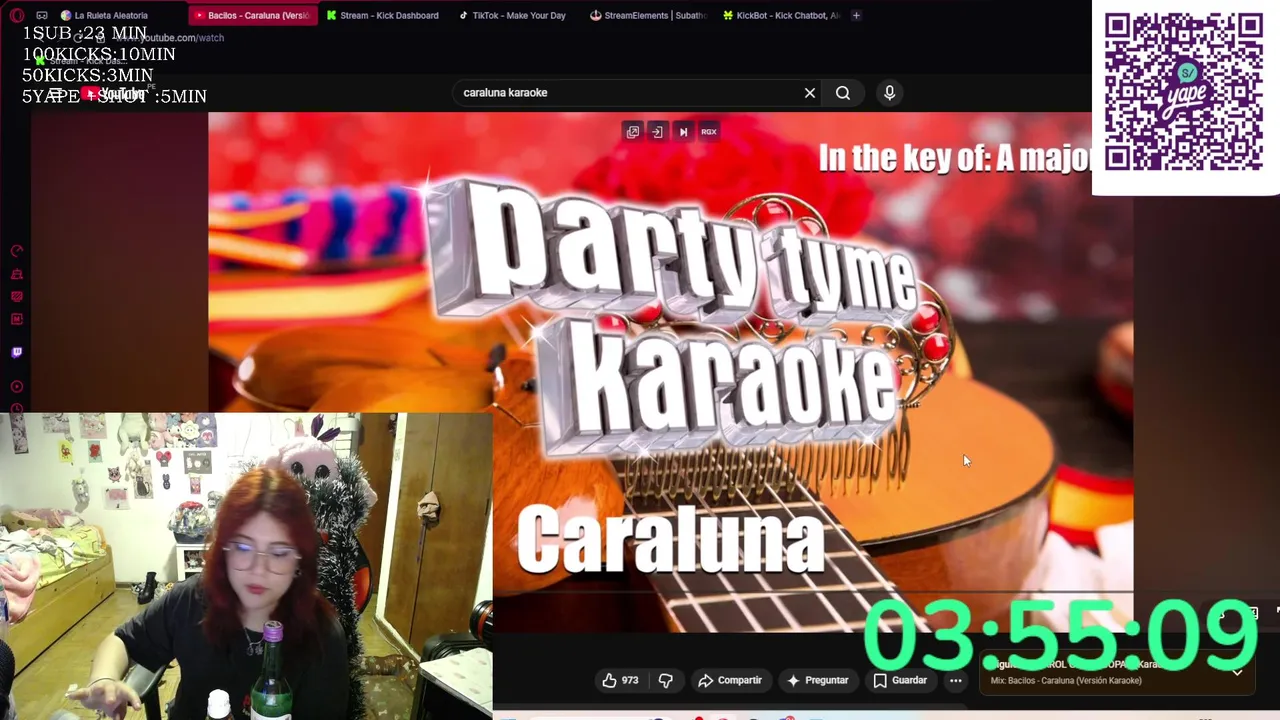Viewport: 1280px width, 720px height.
Task: Clear the search text with the X
Action: pos(810,92)
